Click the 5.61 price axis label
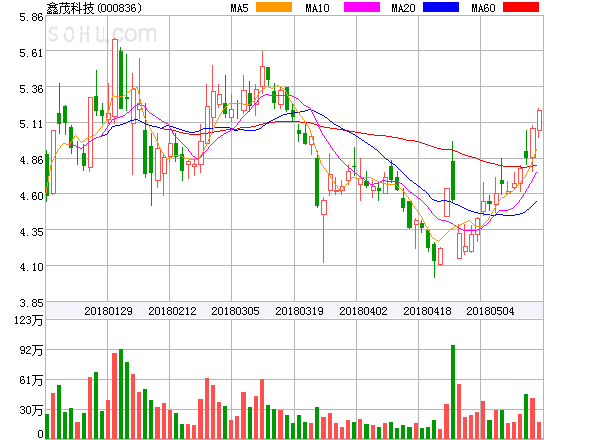Screen dimensions: 600x440 pos(31,53)
